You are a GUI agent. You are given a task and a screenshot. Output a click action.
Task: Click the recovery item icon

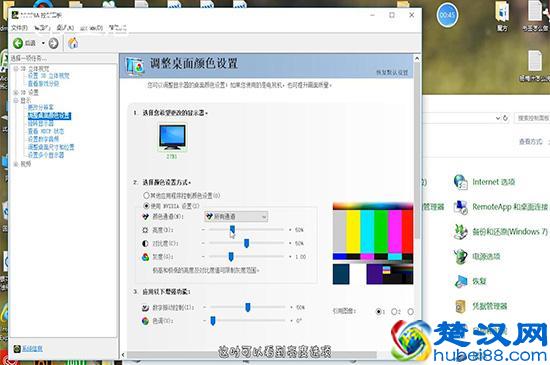point(461,281)
